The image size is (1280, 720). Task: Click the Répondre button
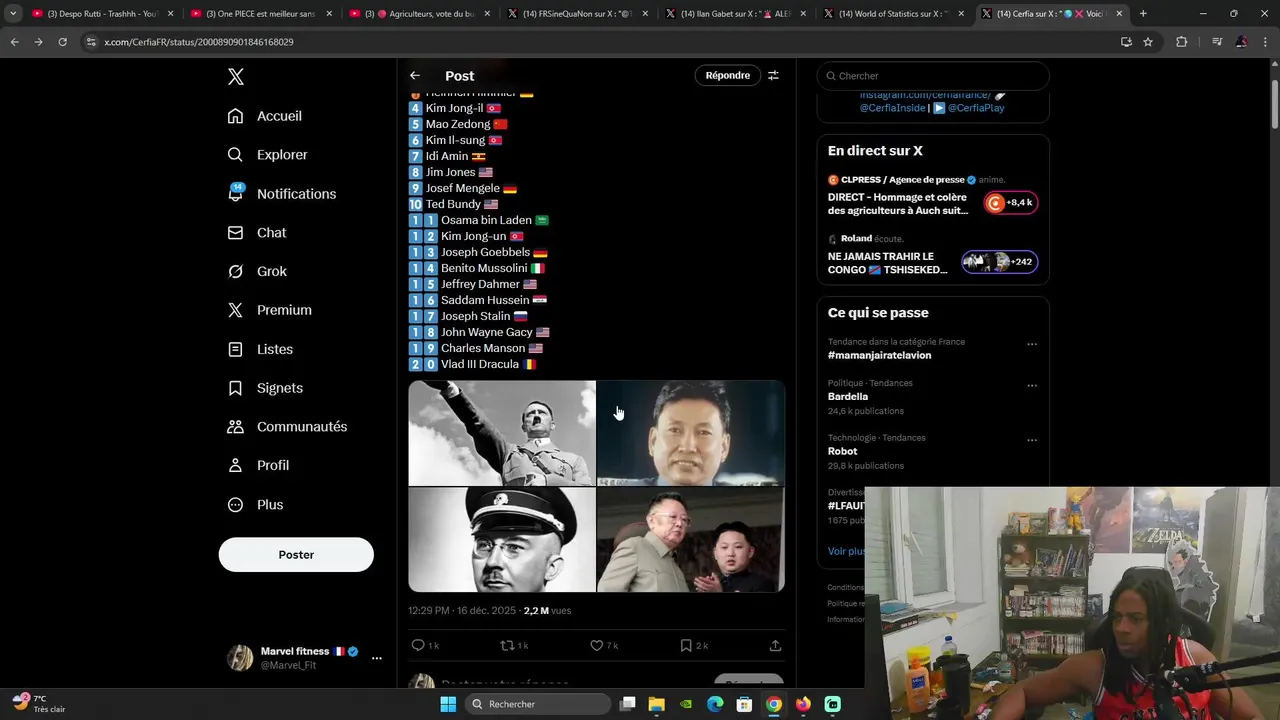(727, 76)
